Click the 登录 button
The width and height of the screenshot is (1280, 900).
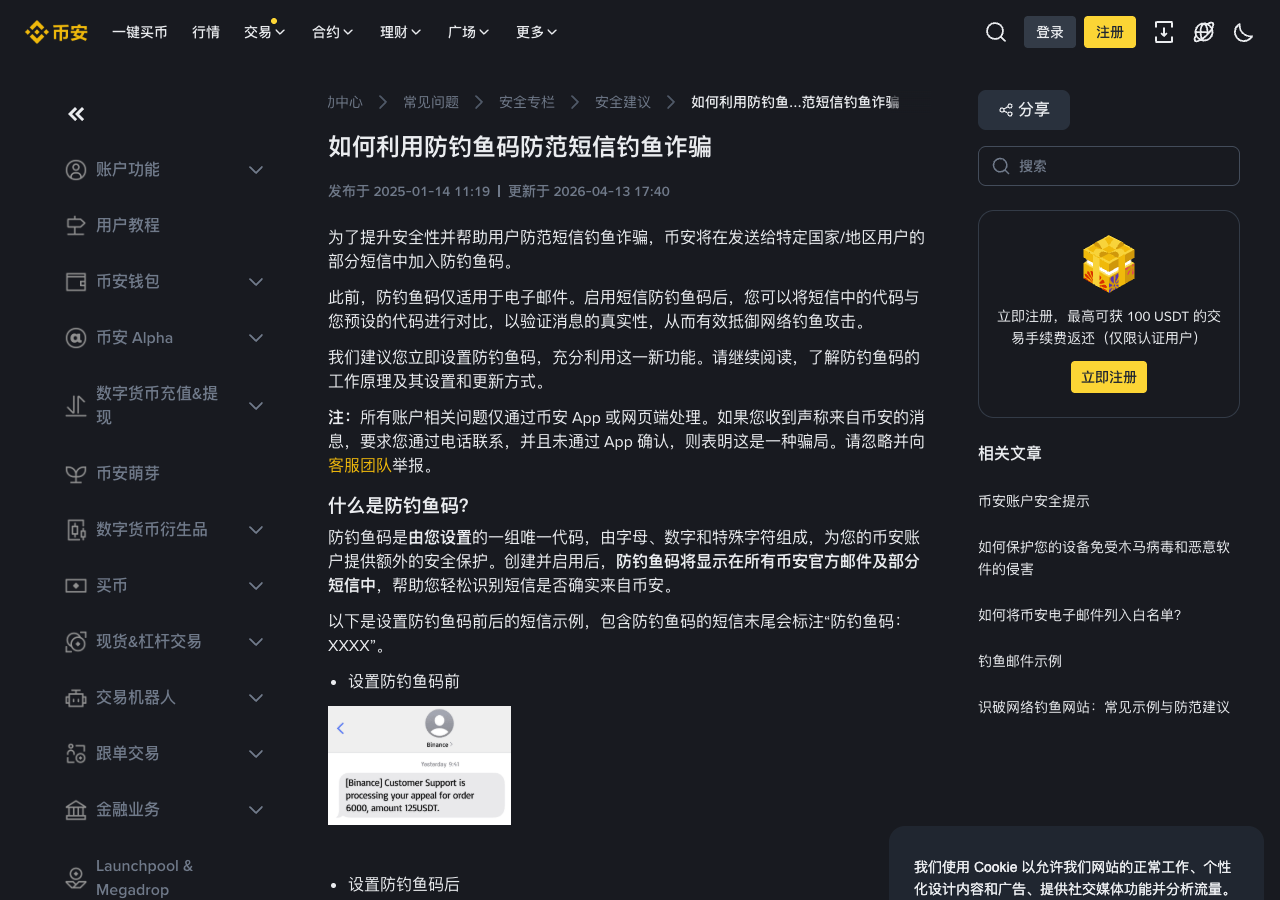pyautogui.click(x=1050, y=32)
